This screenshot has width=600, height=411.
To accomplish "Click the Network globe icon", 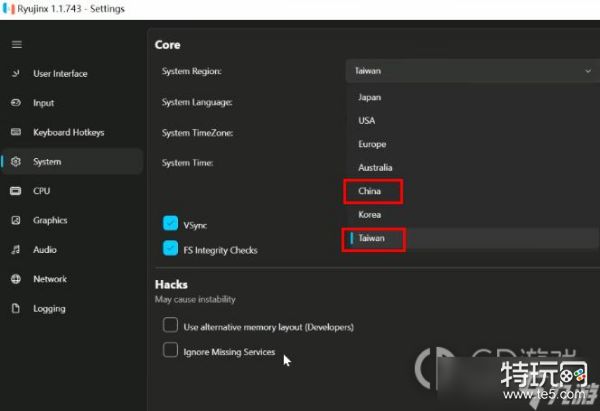I will 16,279.
